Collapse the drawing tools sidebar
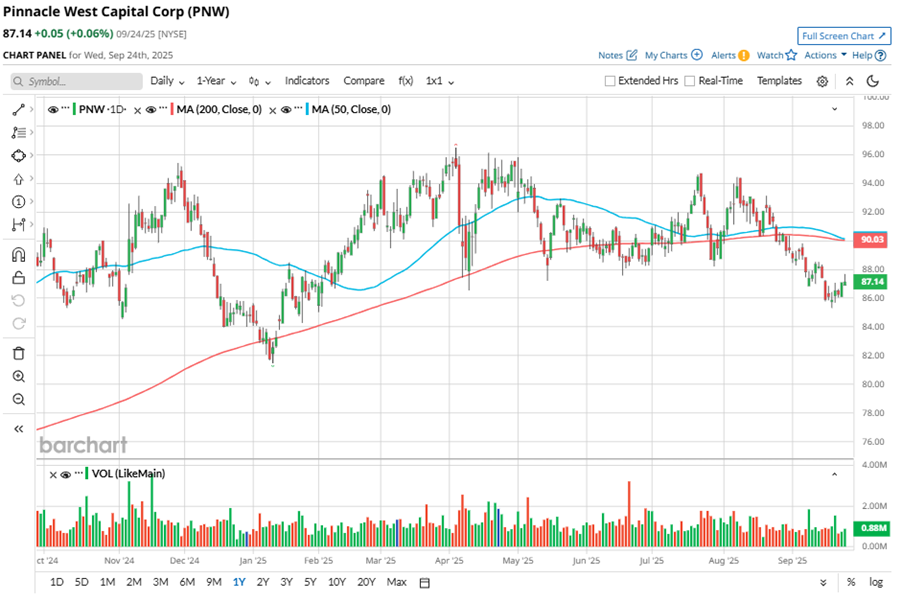 [18, 428]
